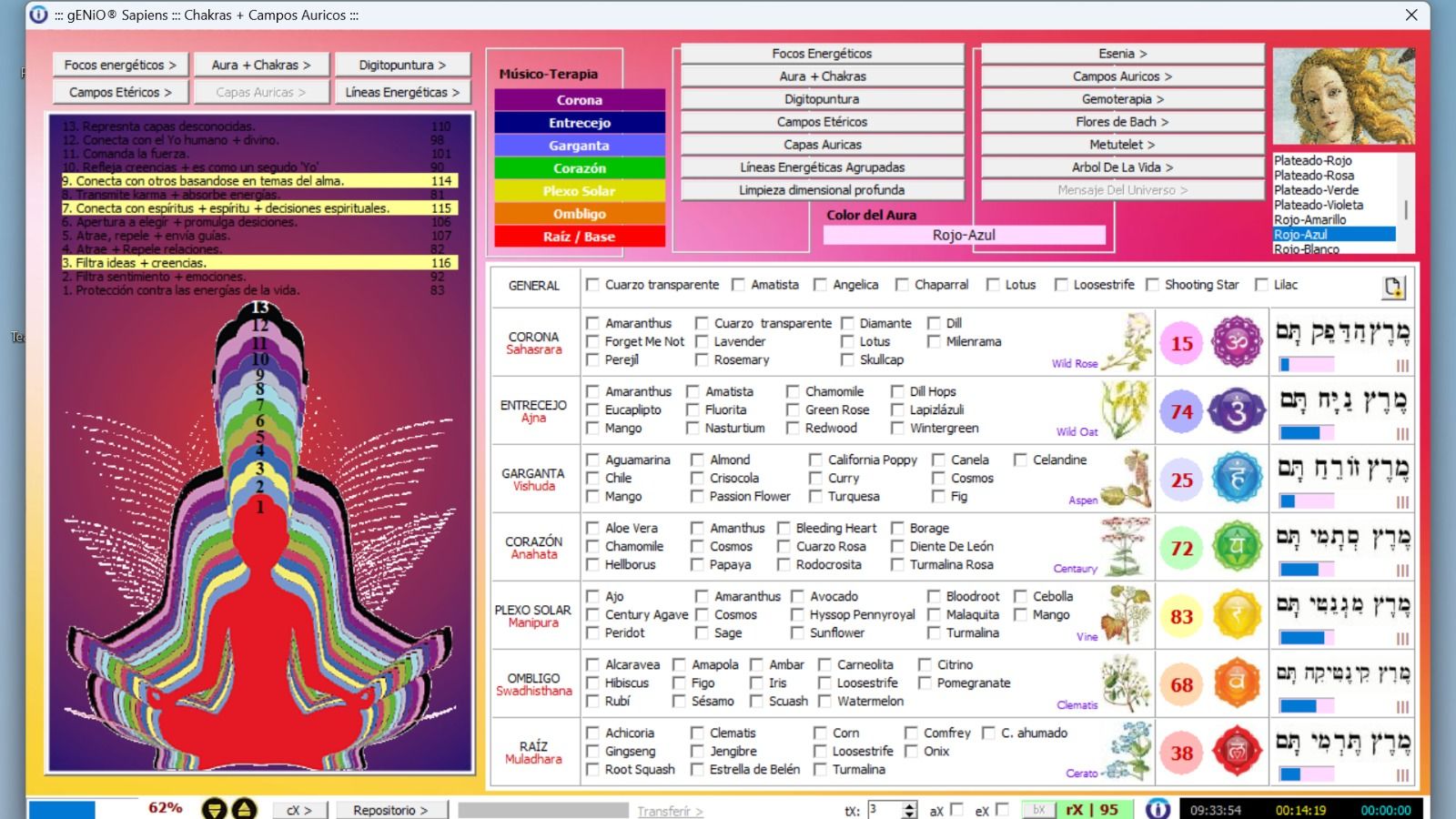Expand Flores de Bach > option
Screen dimensions: 1456x819
(1123, 122)
